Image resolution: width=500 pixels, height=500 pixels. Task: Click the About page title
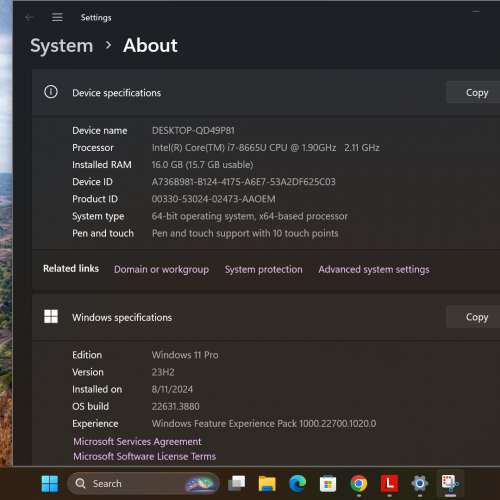(x=150, y=45)
